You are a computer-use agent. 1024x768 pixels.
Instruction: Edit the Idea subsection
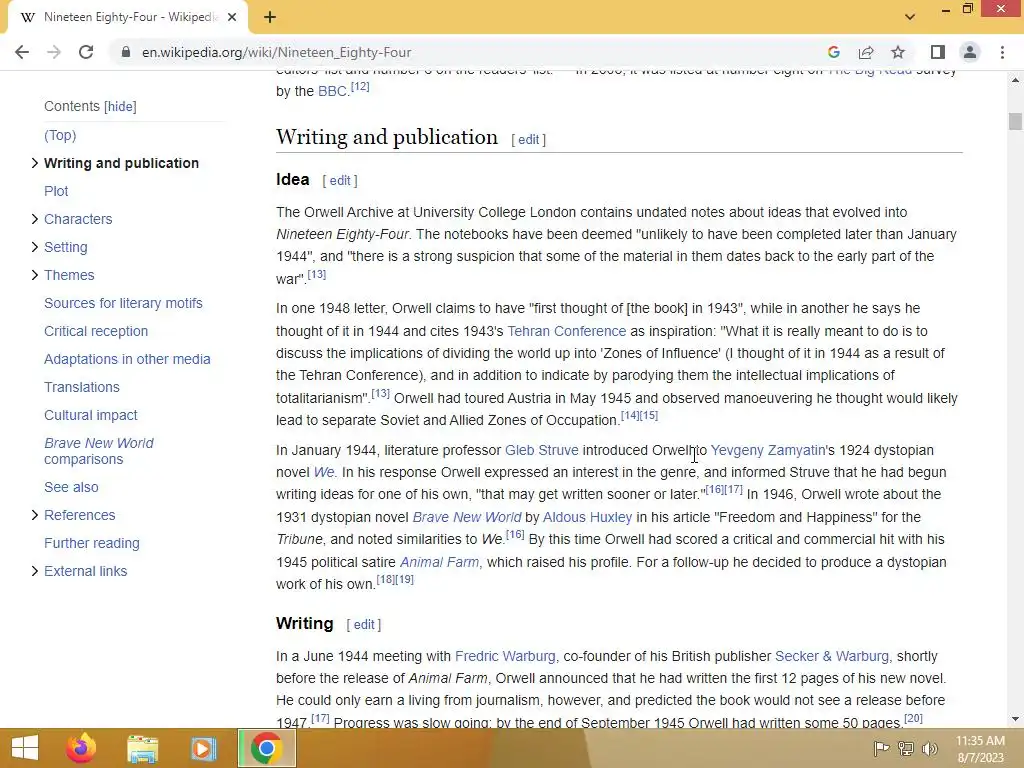click(x=340, y=180)
